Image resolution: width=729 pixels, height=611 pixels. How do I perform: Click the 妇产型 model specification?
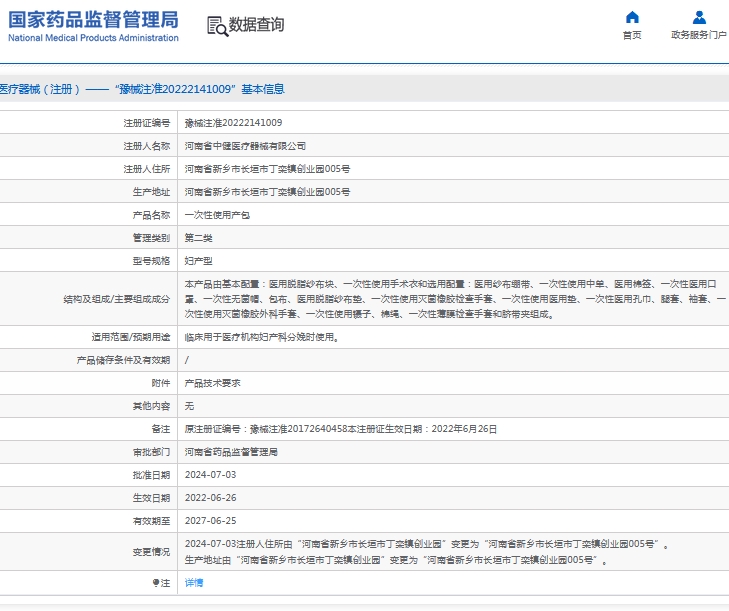click(x=199, y=261)
